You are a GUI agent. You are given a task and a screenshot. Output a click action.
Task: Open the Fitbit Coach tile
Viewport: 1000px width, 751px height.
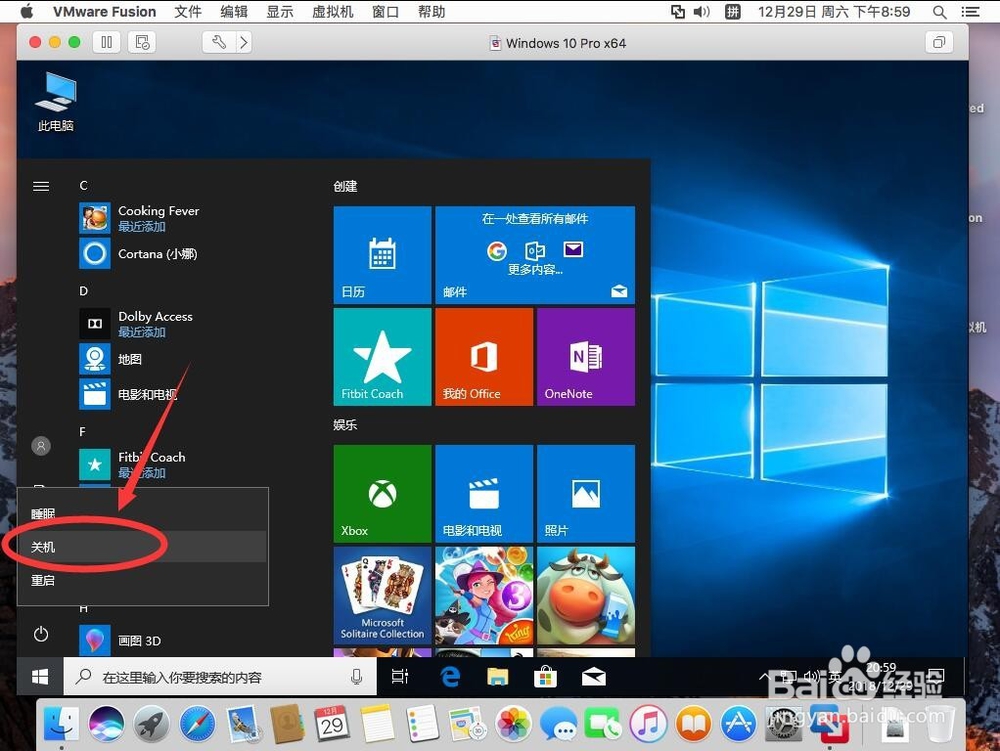coord(382,356)
